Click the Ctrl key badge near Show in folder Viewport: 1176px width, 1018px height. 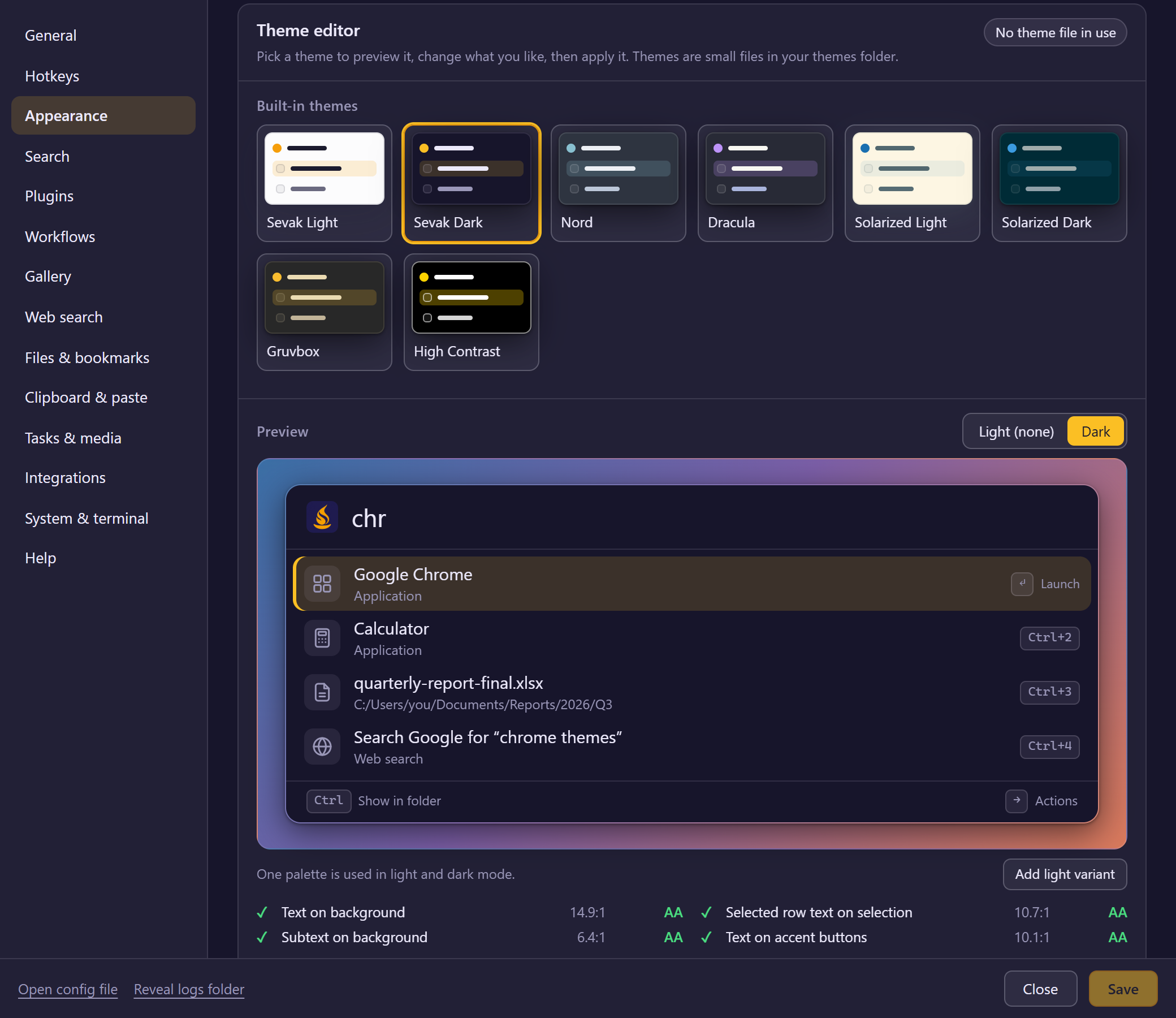pyautogui.click(x=328, y=800)
